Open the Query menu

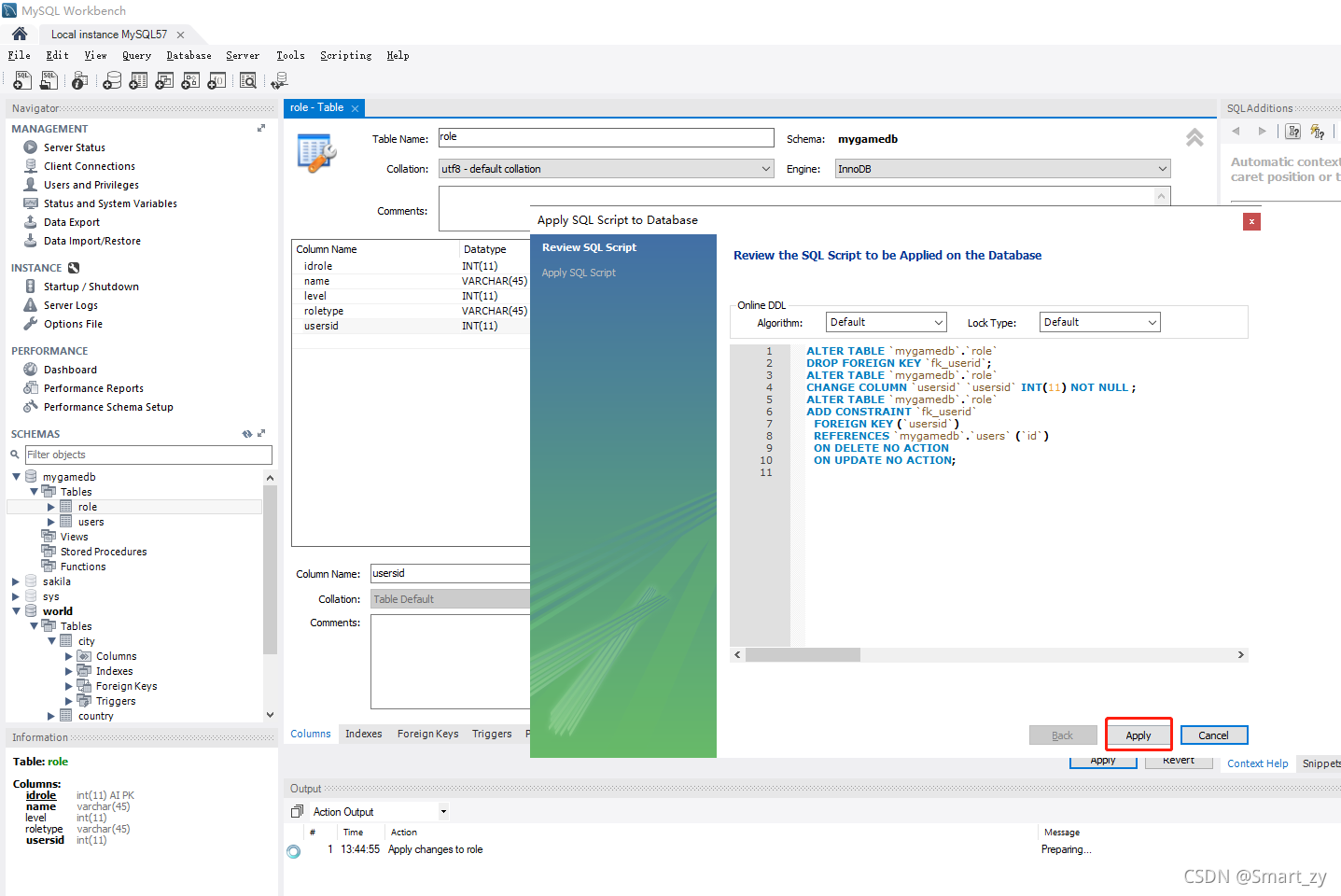click(136, 56)
